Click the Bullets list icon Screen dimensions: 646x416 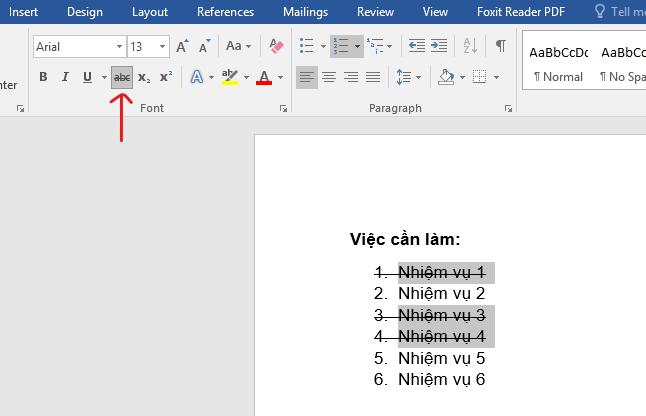[x=307, y=46]
